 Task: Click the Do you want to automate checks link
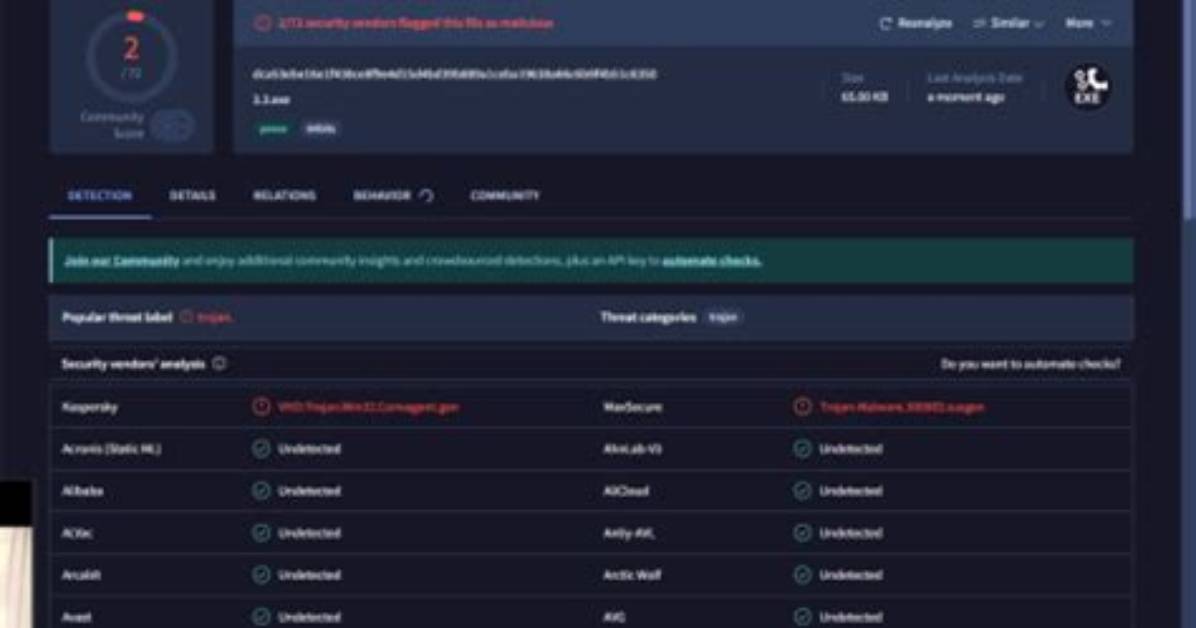coord(1030,364)
